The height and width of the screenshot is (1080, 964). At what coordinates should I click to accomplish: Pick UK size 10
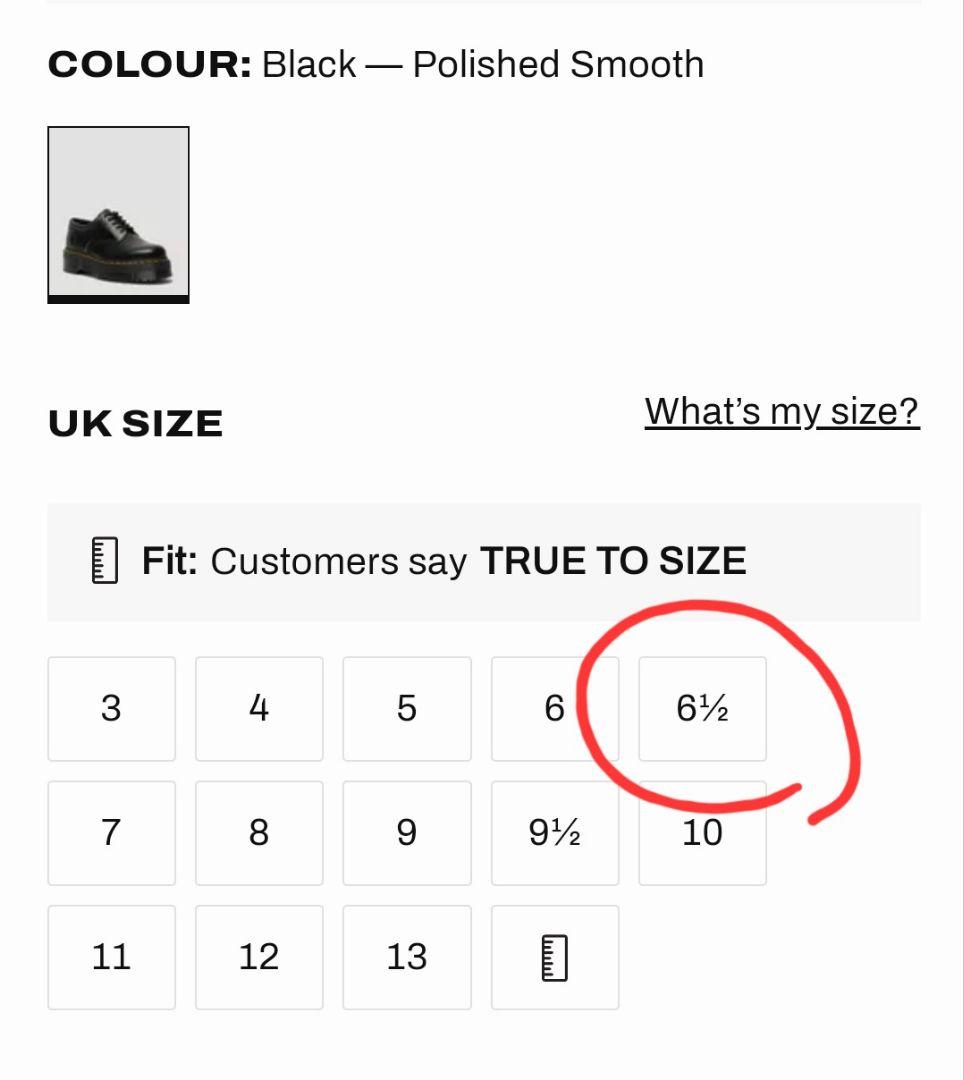[x=702, y=832]
